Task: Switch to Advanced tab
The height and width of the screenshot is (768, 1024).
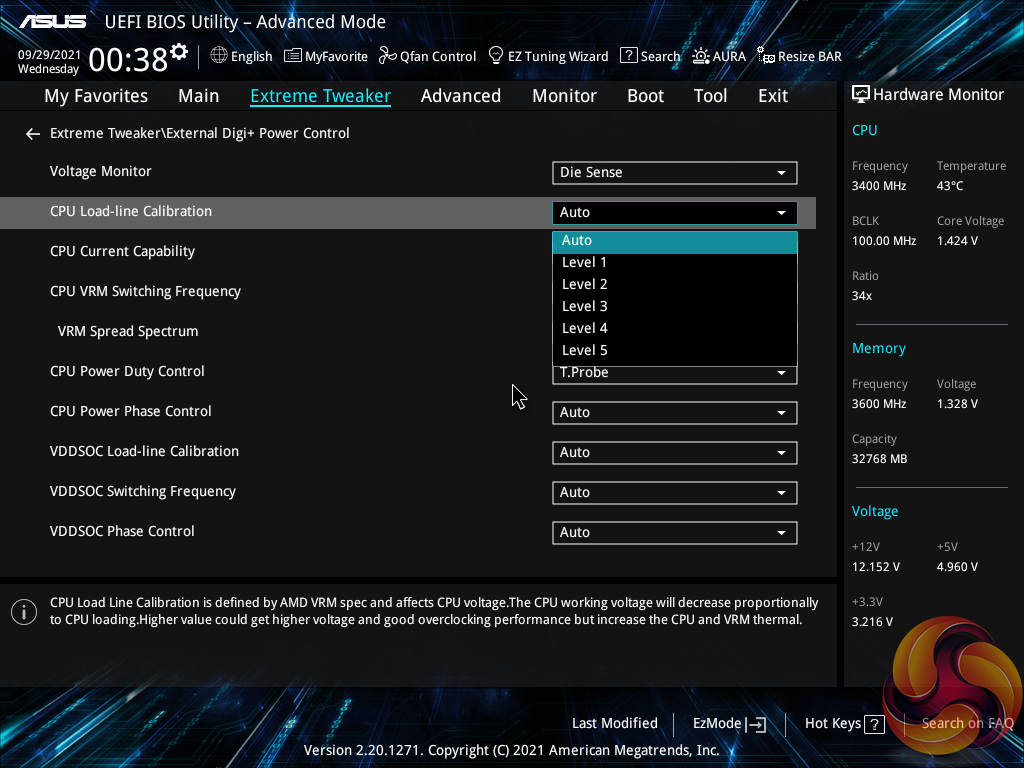Action: pyautogui.click(x=461, y=96)
